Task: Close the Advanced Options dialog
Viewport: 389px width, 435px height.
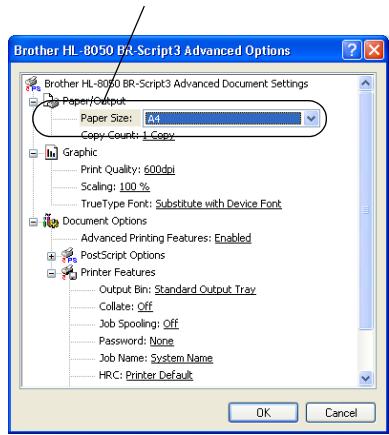Action: coord(374,50)
